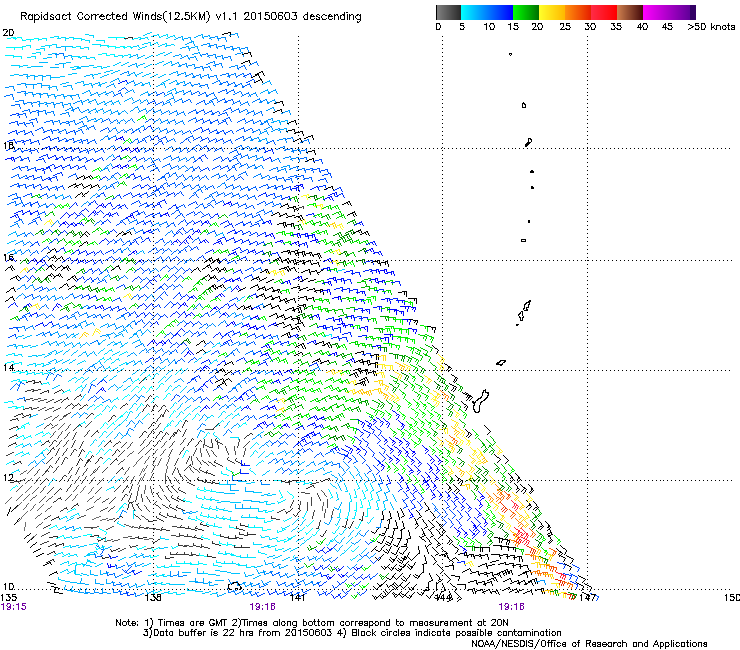Click the island outline just below 18N
Image resolution: width=740 pixels, height=650 pixels.
[529, 142]
